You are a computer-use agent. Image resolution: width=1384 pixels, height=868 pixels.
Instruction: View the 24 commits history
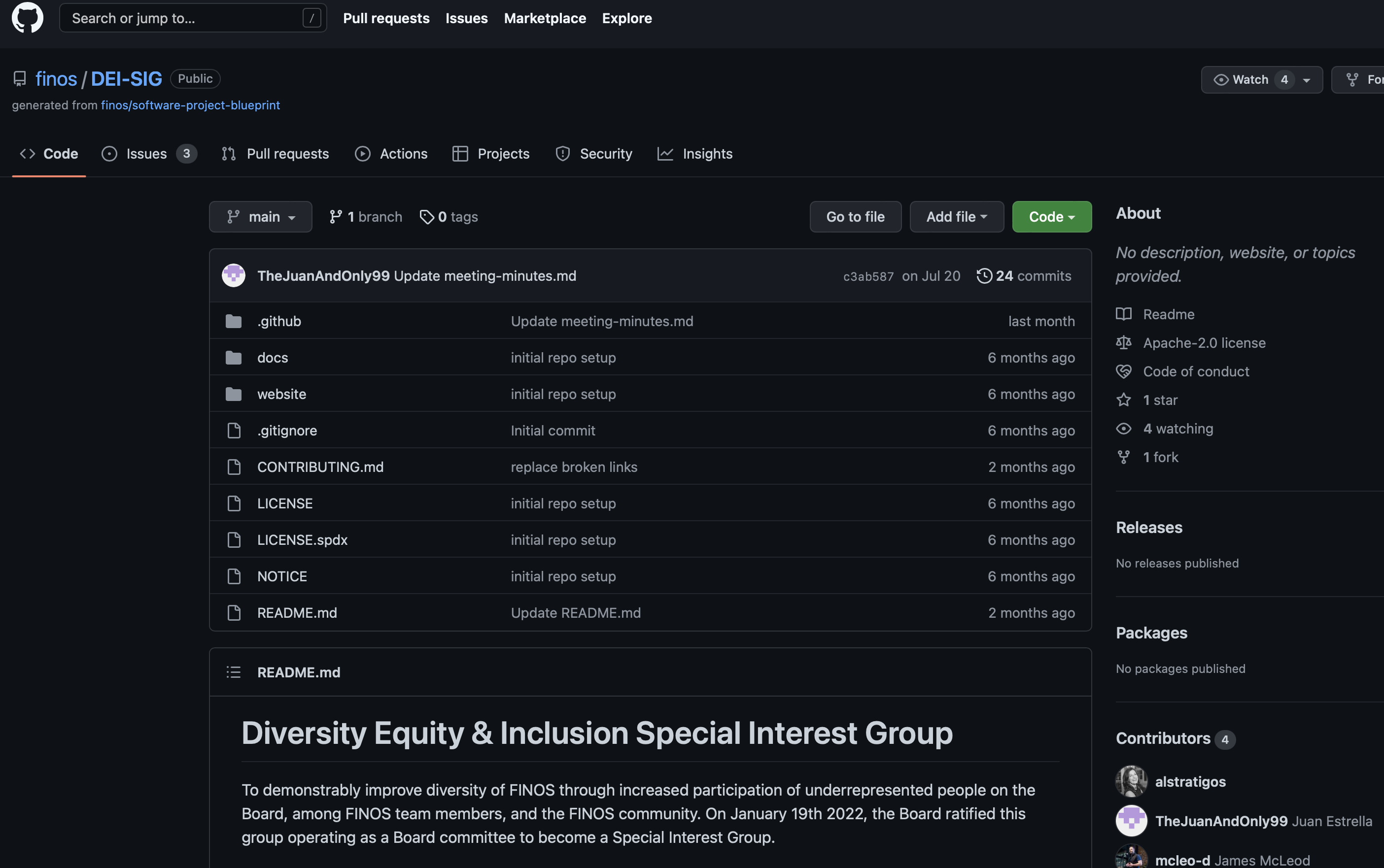point(1024,275)
